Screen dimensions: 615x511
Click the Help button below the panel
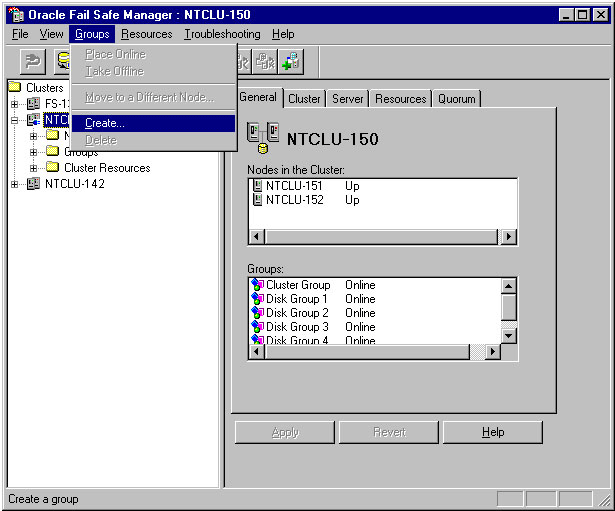(x=493, y=432)
